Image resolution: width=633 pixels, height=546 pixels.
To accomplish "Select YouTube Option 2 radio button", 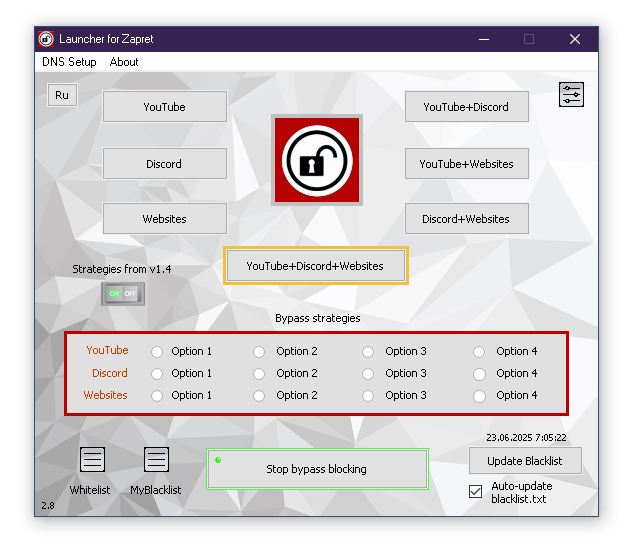I will pyautogui.click(x=259, y=352).
